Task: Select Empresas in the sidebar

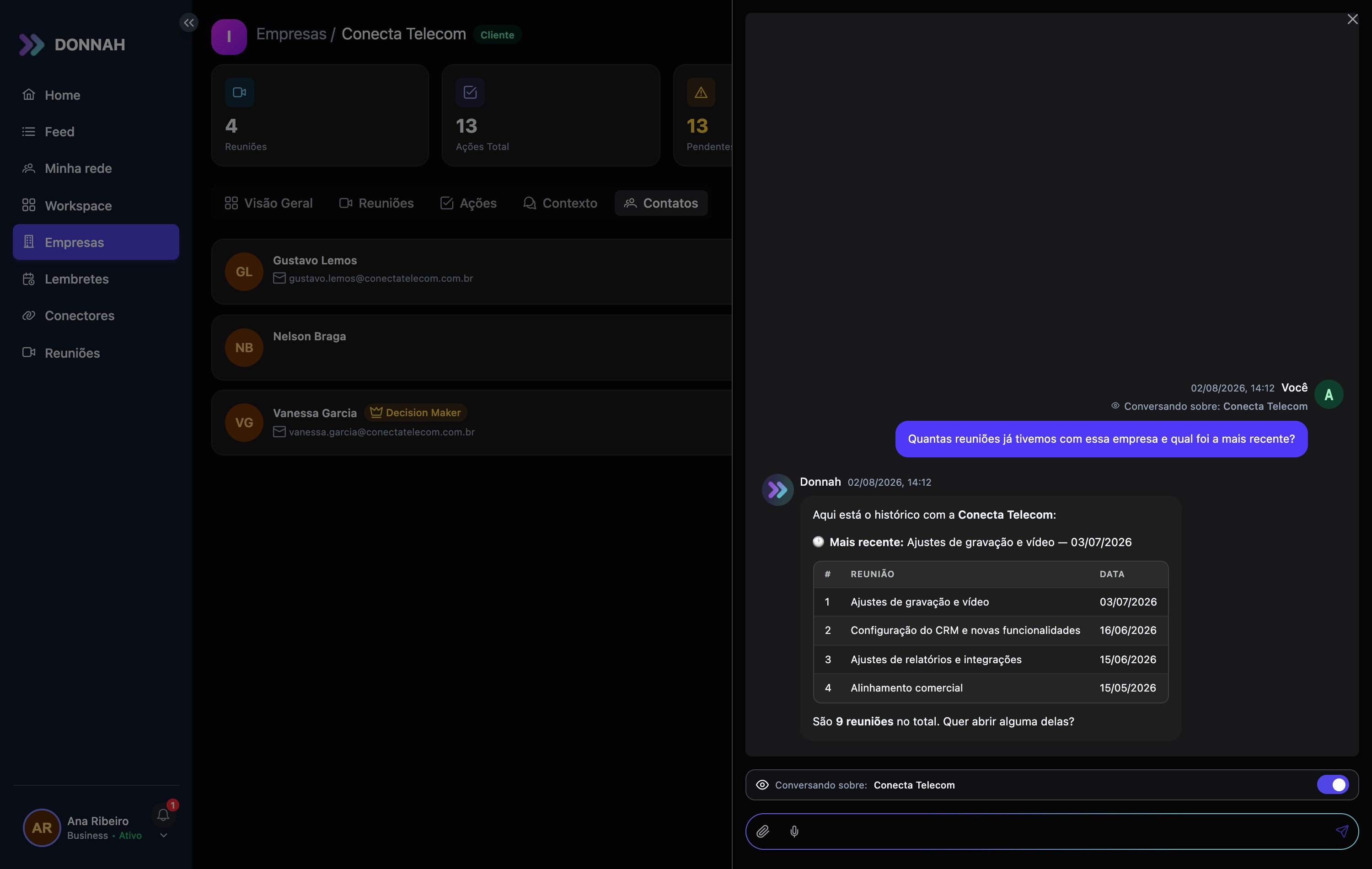Action: [96, 242]
